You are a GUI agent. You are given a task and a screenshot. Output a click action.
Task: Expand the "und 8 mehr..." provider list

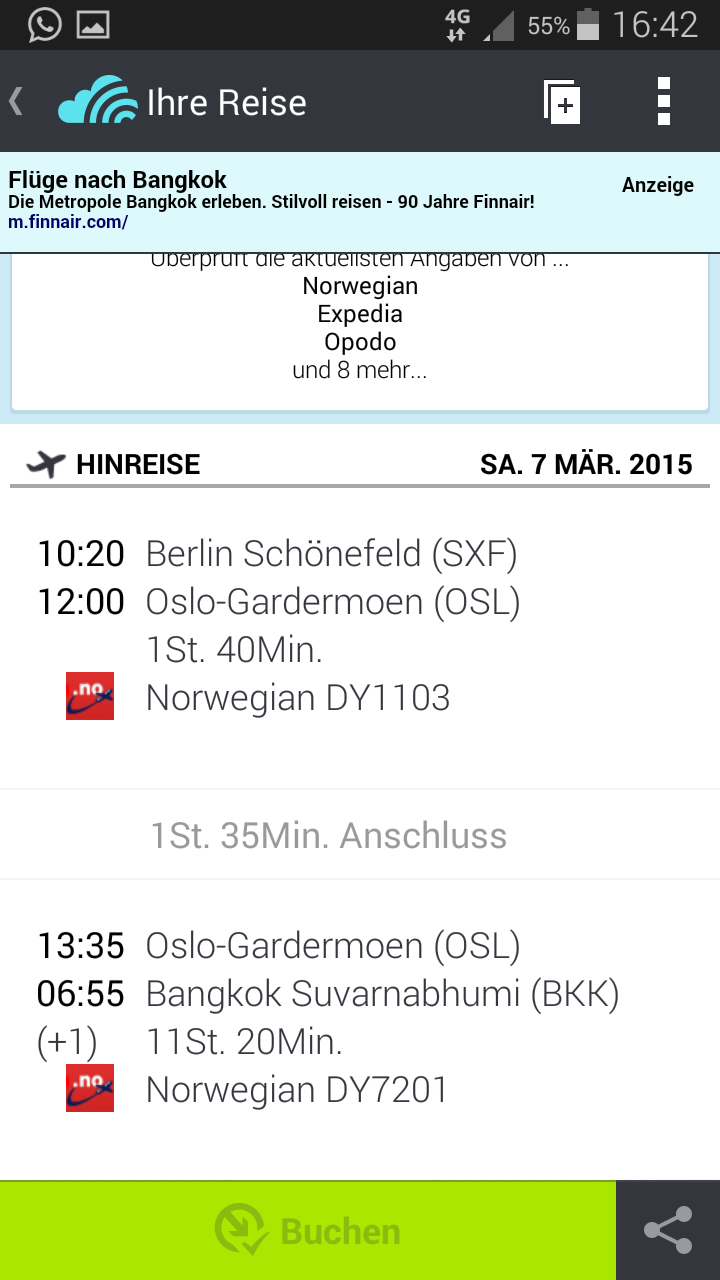(360, 370)
